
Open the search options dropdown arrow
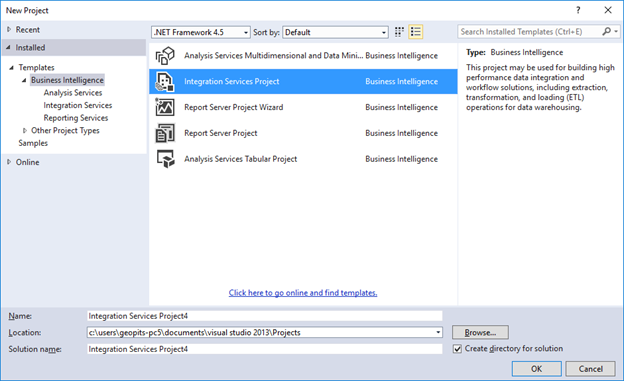coord(616,31)
